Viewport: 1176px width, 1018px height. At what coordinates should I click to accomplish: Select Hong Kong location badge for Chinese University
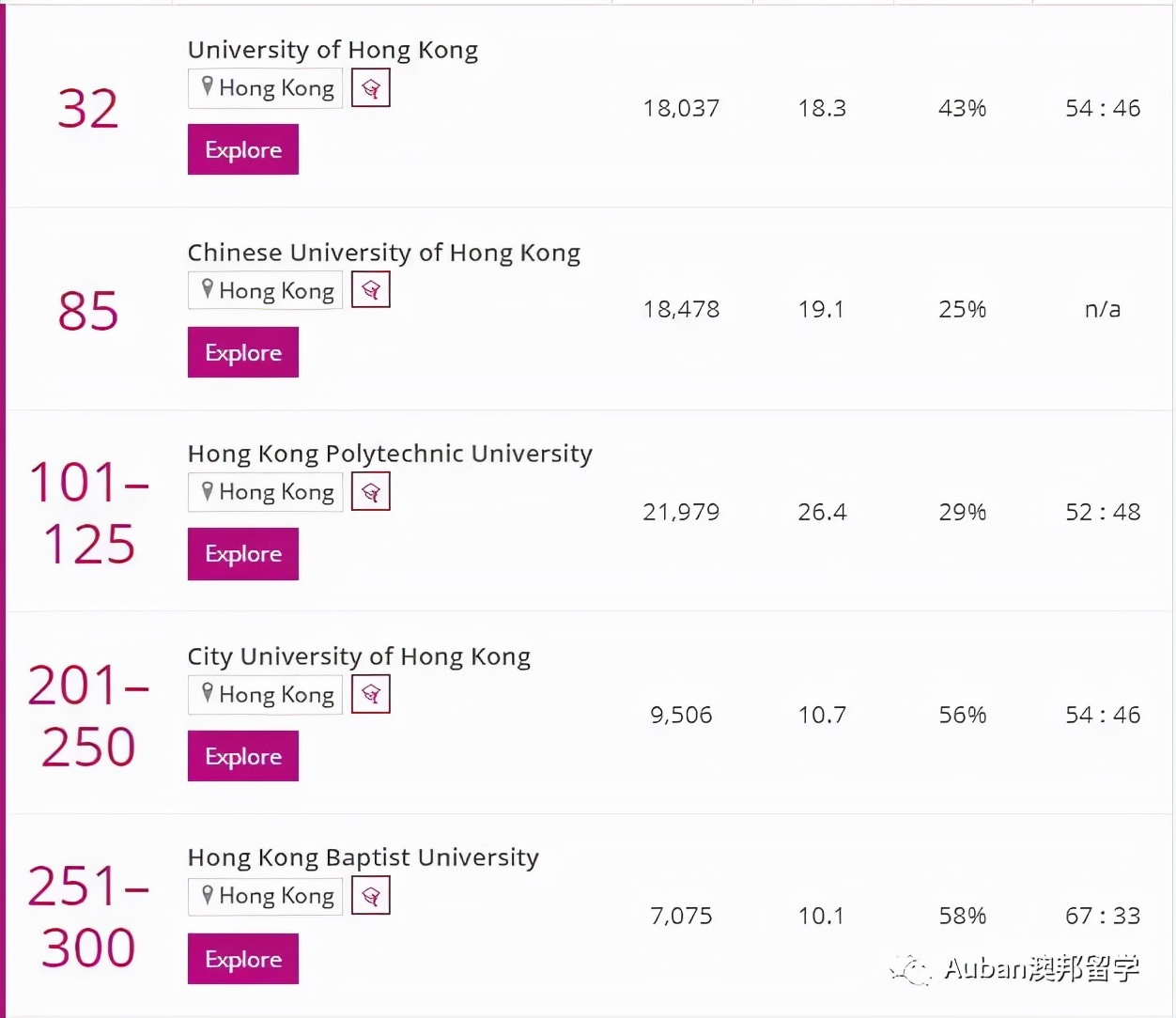point(264,289)
